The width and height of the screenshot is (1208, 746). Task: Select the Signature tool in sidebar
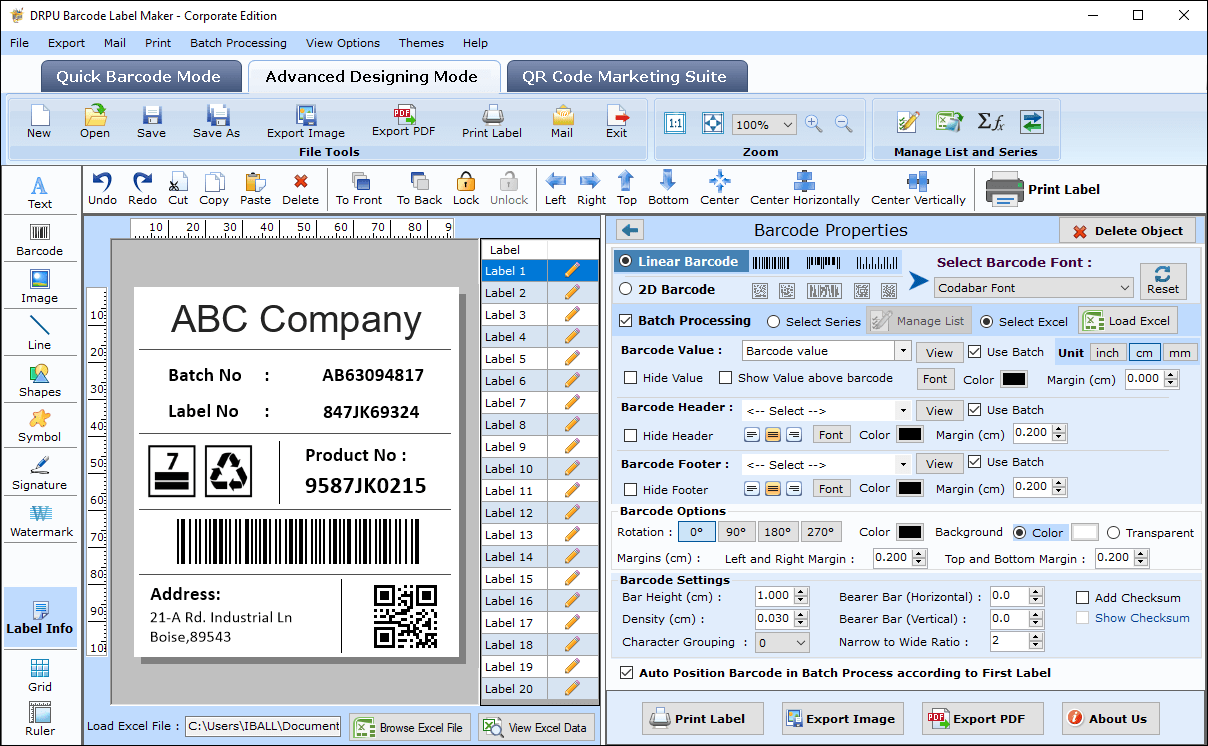coord(40,474)
